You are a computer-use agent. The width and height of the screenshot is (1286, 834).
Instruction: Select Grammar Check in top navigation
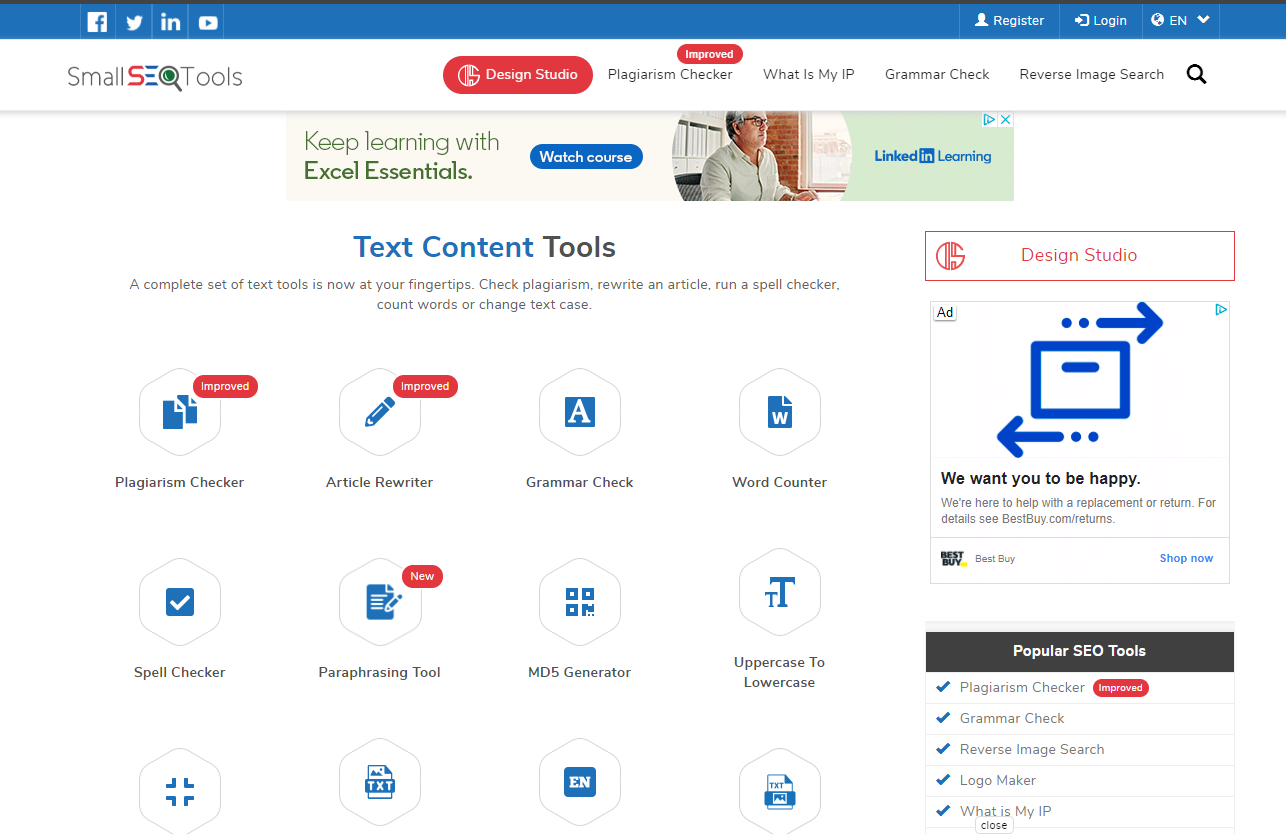[937, 74]
